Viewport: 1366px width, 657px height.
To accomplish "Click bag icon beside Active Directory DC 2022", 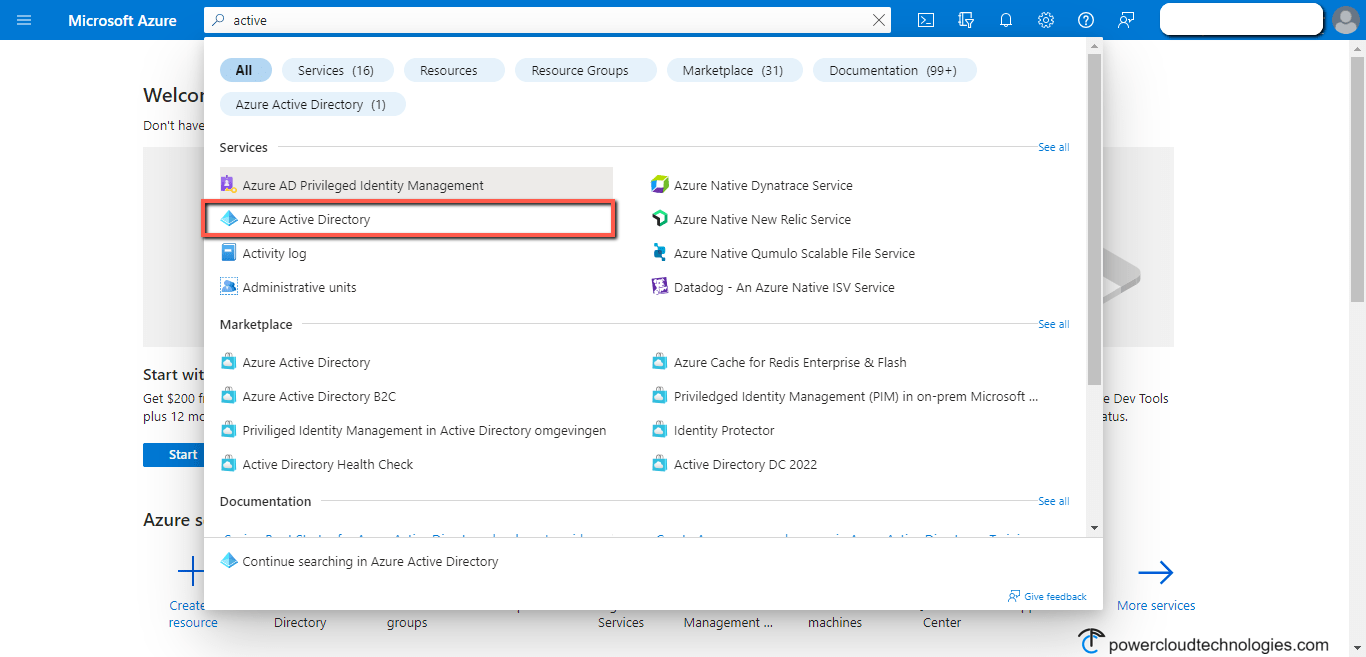I will pyautogui.click(x=659, y=464).
